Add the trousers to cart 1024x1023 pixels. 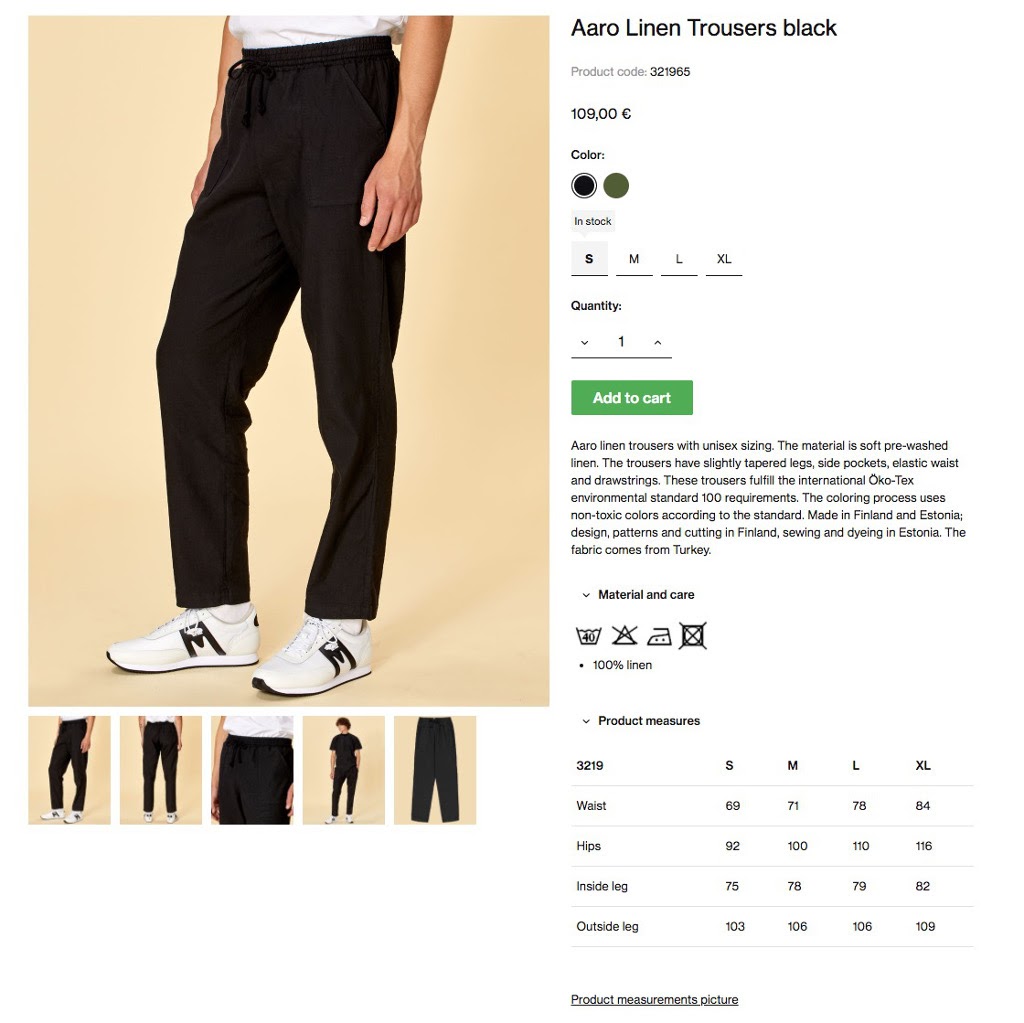[632, 398]
